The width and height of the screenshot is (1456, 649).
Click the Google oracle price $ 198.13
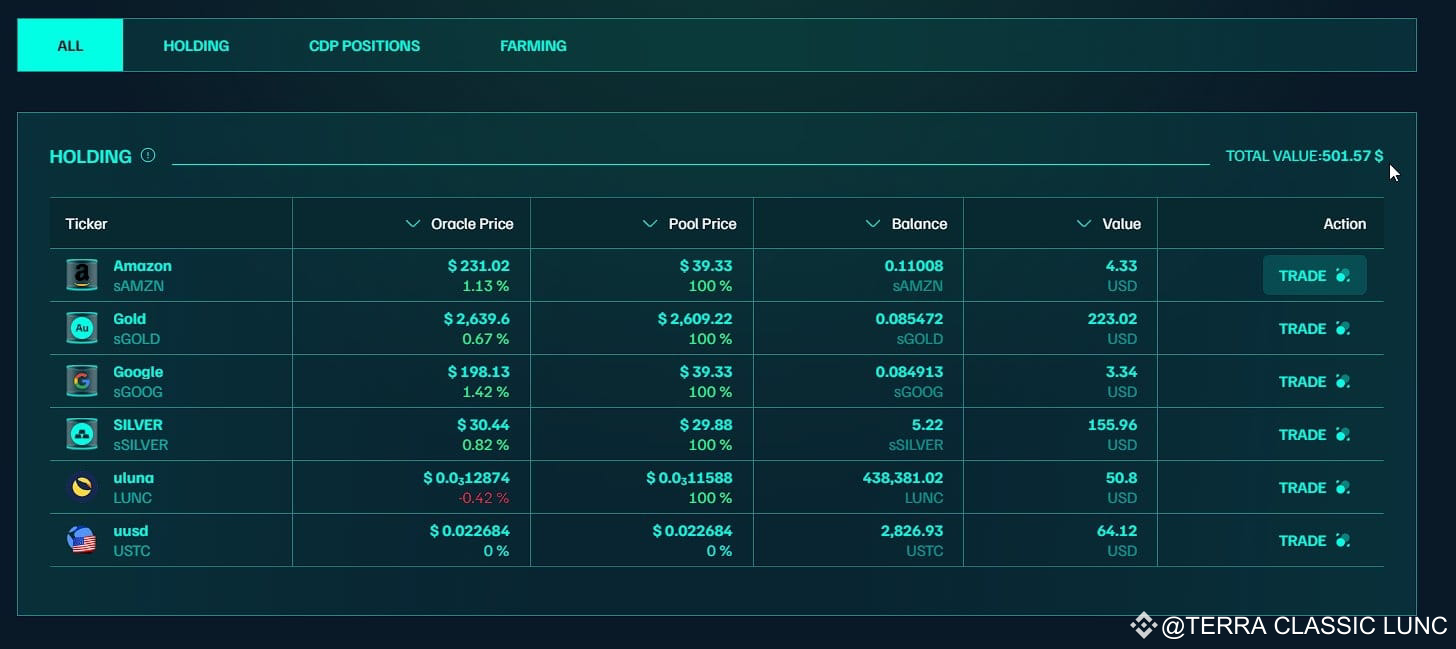click(478, 372)
